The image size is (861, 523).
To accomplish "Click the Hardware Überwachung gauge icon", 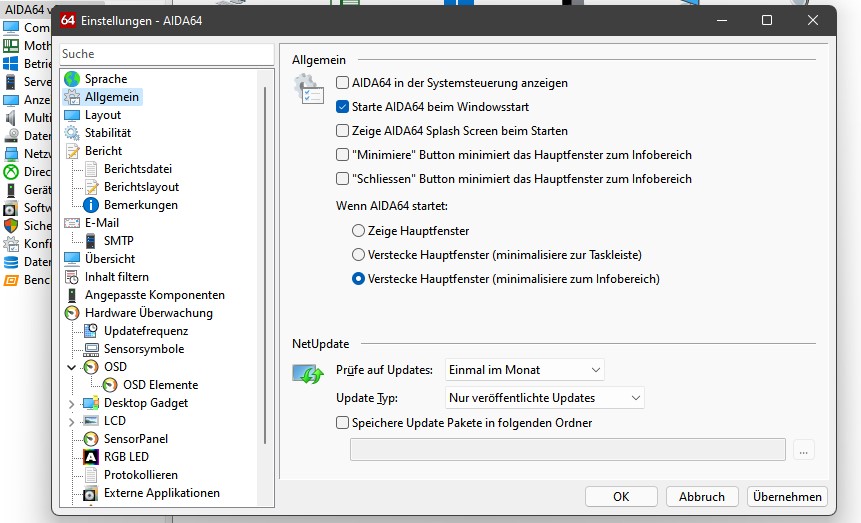I will 72,313.
